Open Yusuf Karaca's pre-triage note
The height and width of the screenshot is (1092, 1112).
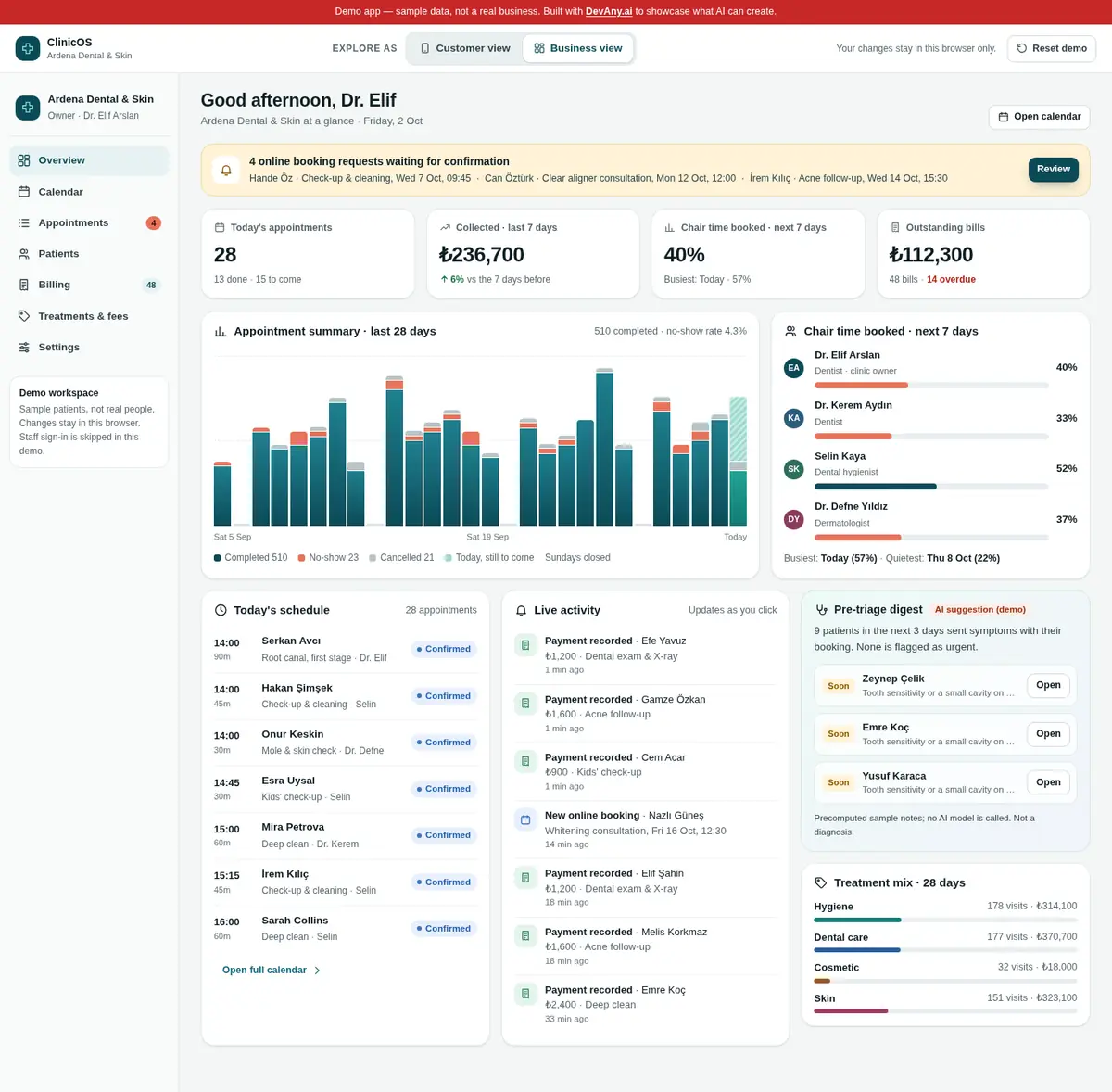pos(1048,782)
